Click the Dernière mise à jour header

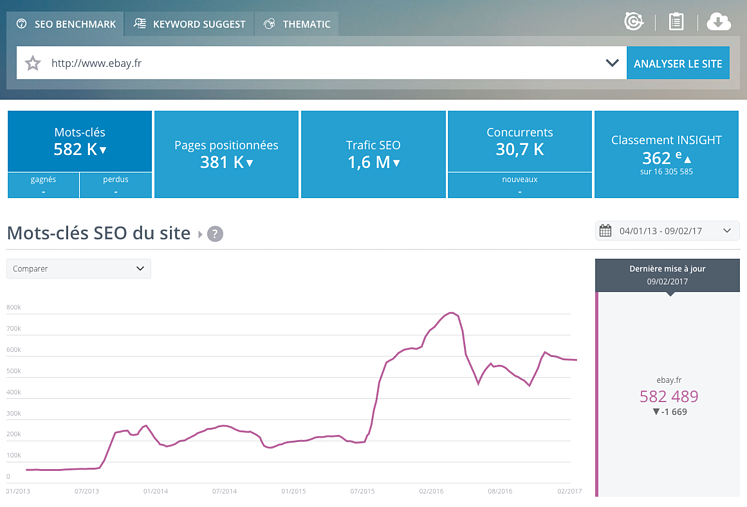(x=667, y=275)
